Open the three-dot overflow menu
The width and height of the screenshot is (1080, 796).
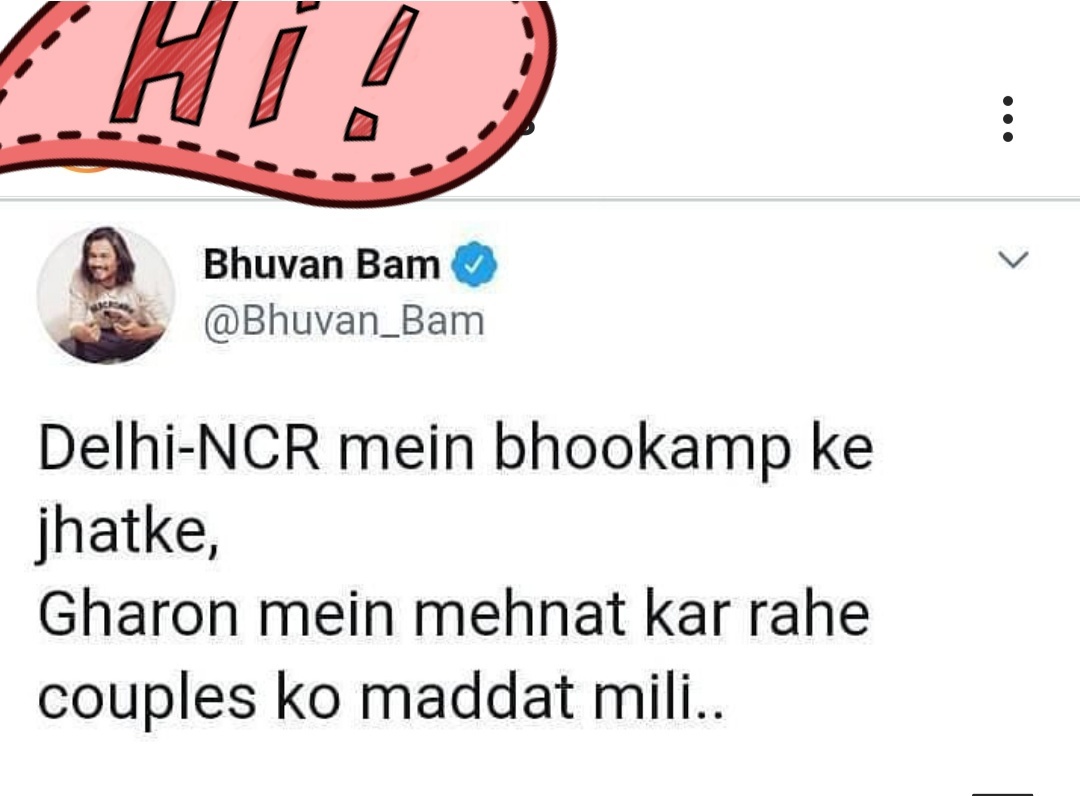(1008, 119)
